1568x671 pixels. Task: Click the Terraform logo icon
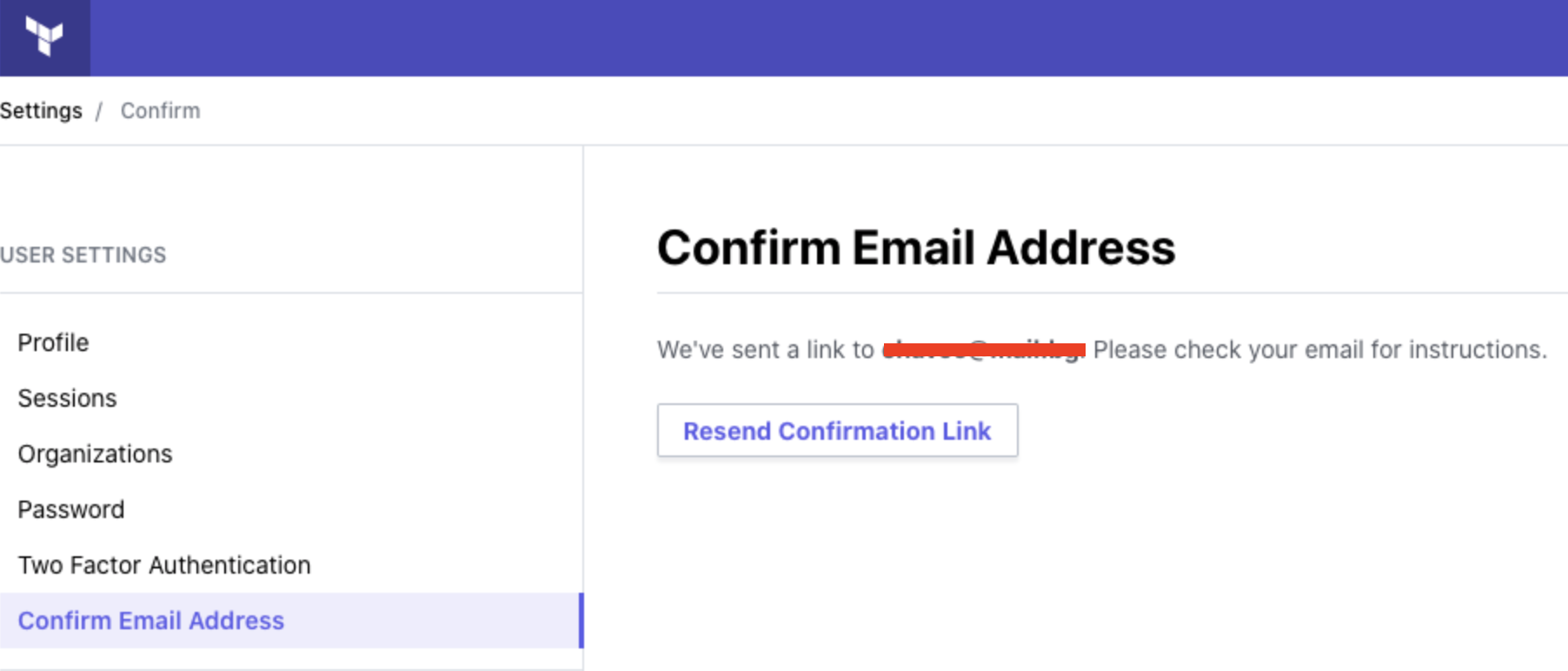point(44,37)
